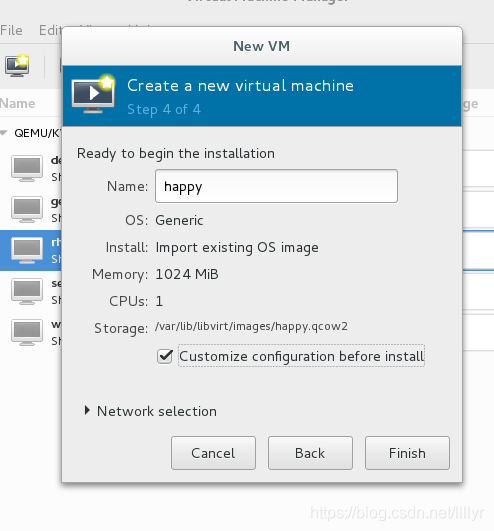Select the highlighted VM monitor icon in list
494x531 pixels.
click(27, 250)
